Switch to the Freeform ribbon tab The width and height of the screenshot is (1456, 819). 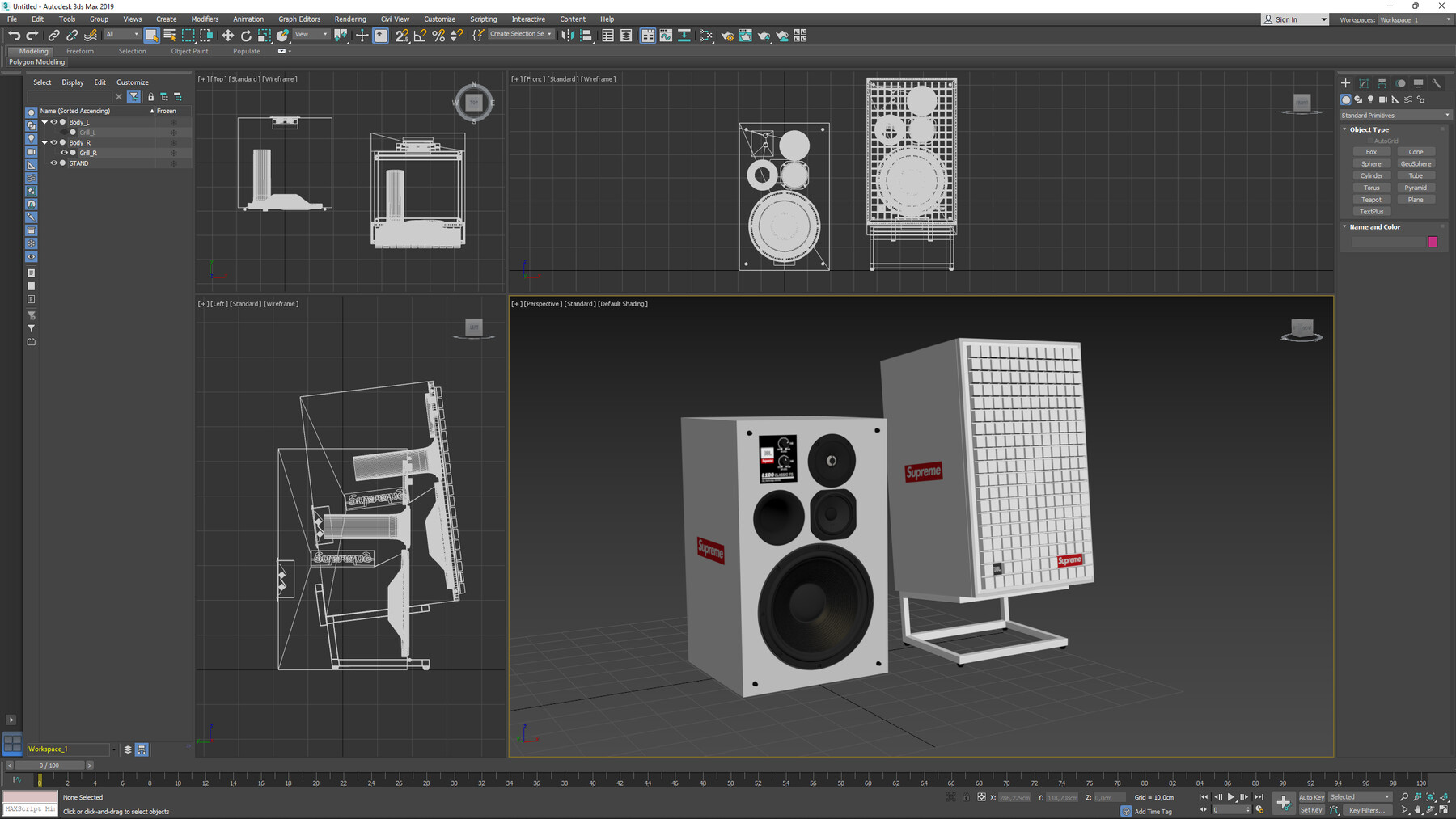coord(80,51)
